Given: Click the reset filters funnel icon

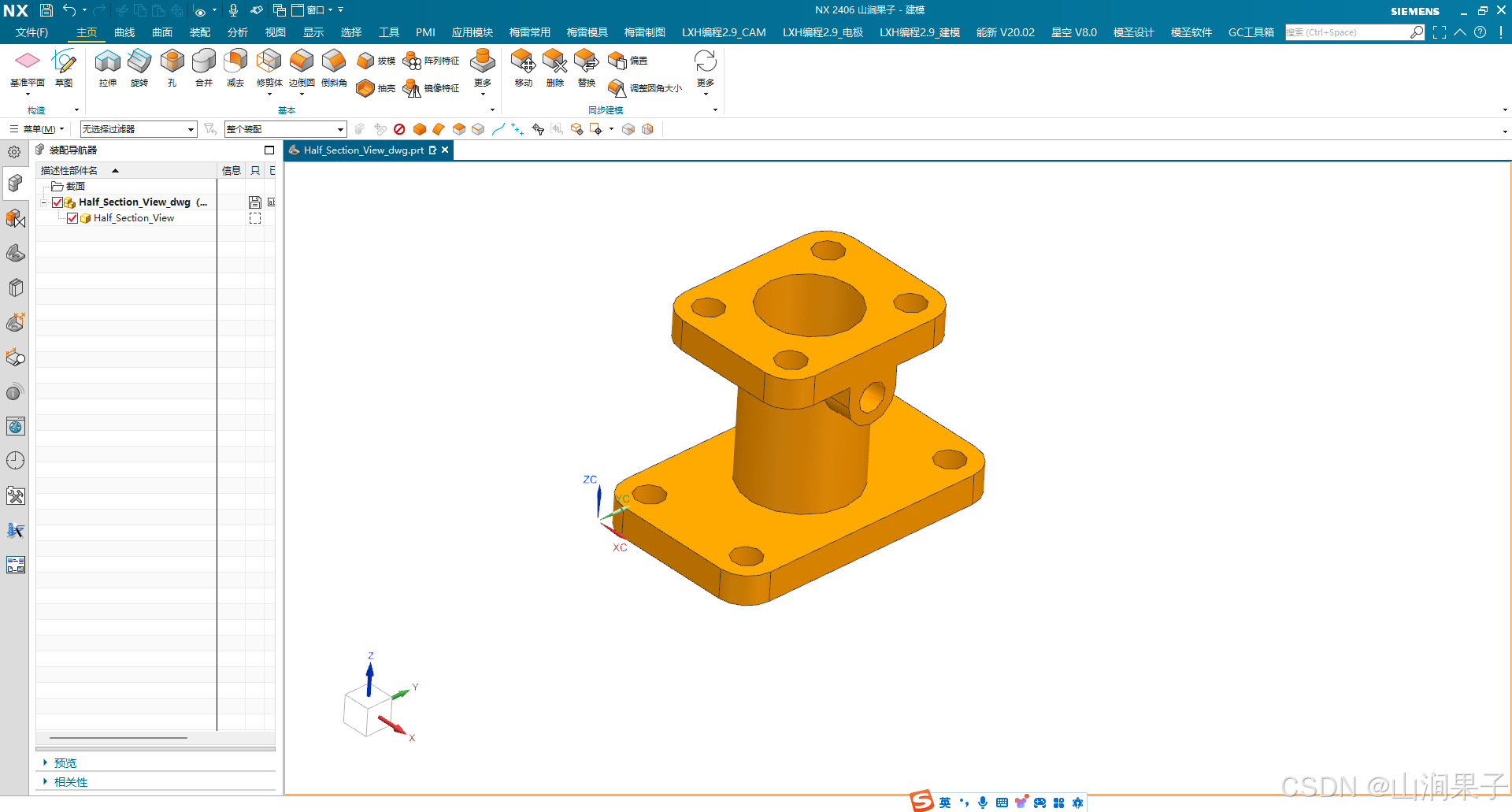Looking at the screenshot, I should coord(210,129).
